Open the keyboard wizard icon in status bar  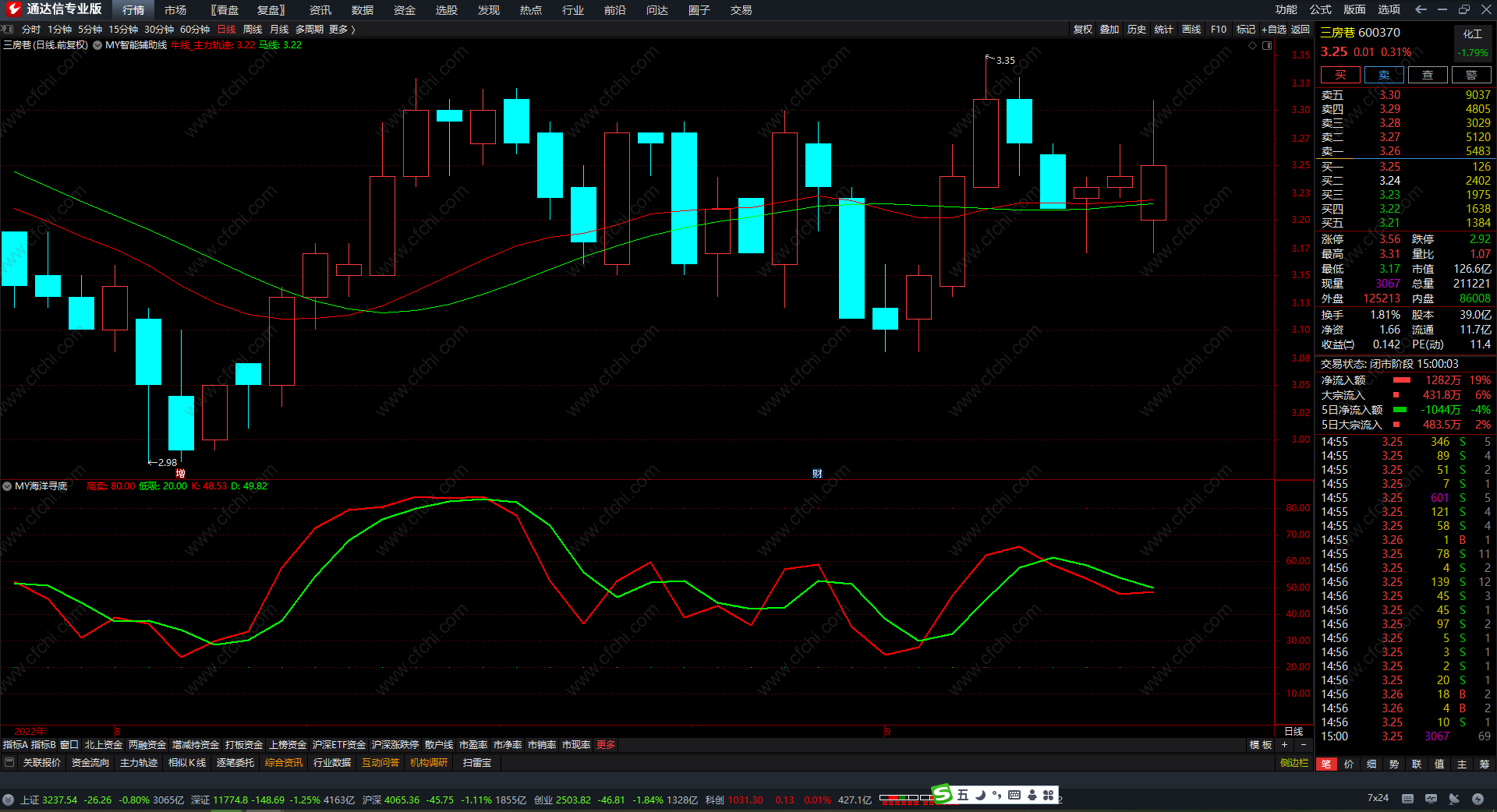tap(1407, 799)
